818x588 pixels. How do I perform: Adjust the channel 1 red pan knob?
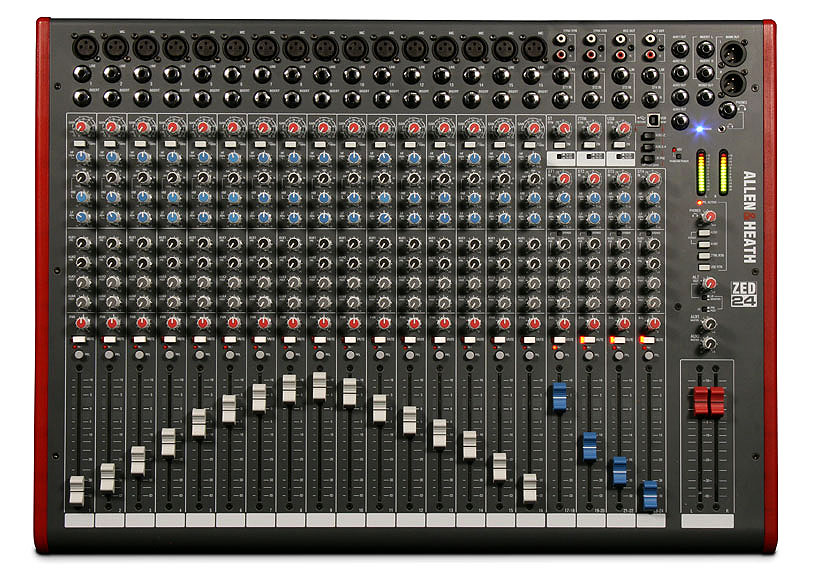coord(81,322)
